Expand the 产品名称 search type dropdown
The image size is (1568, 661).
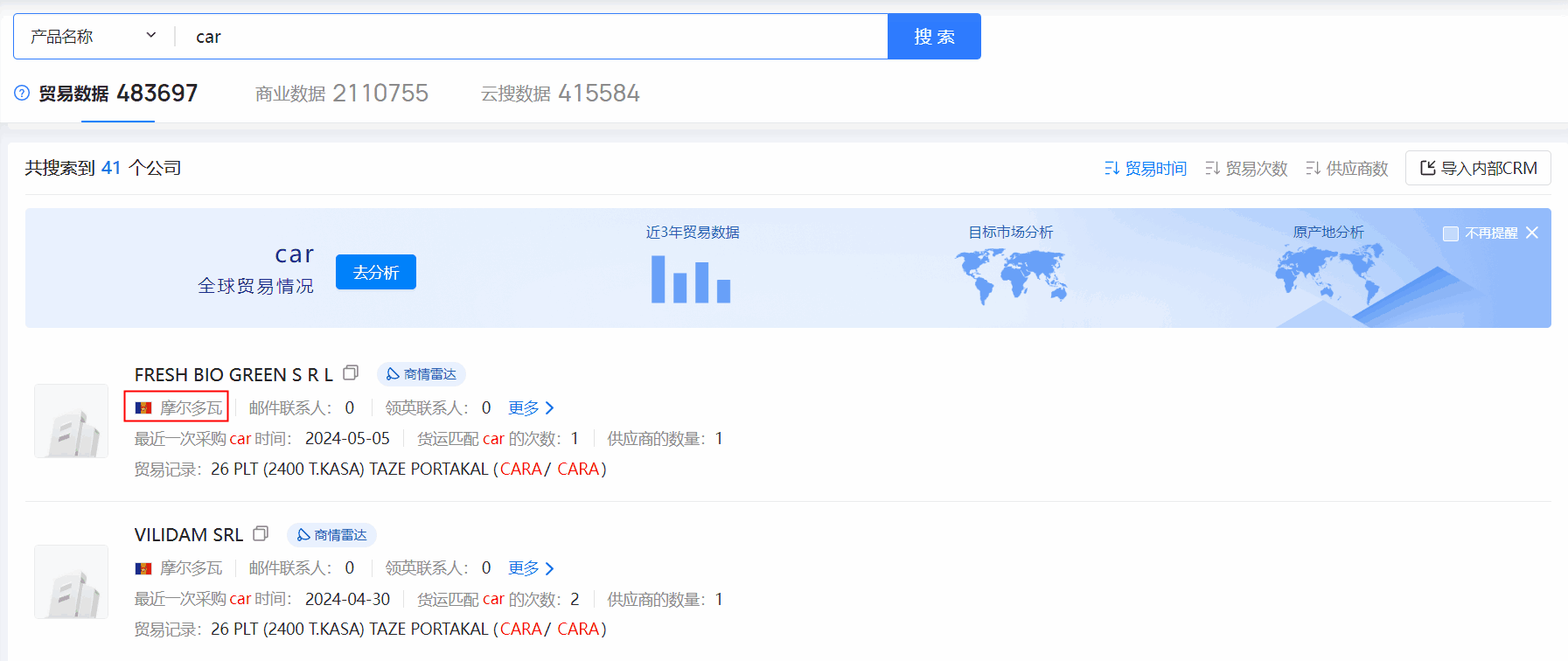tap(94, 37)
